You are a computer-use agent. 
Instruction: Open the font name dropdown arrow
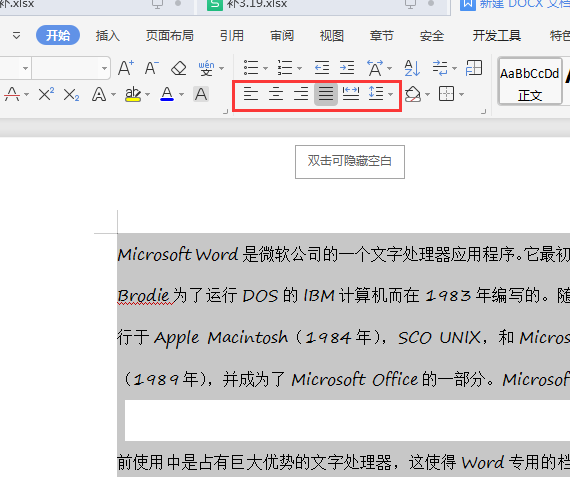click(x=25, y=68)
